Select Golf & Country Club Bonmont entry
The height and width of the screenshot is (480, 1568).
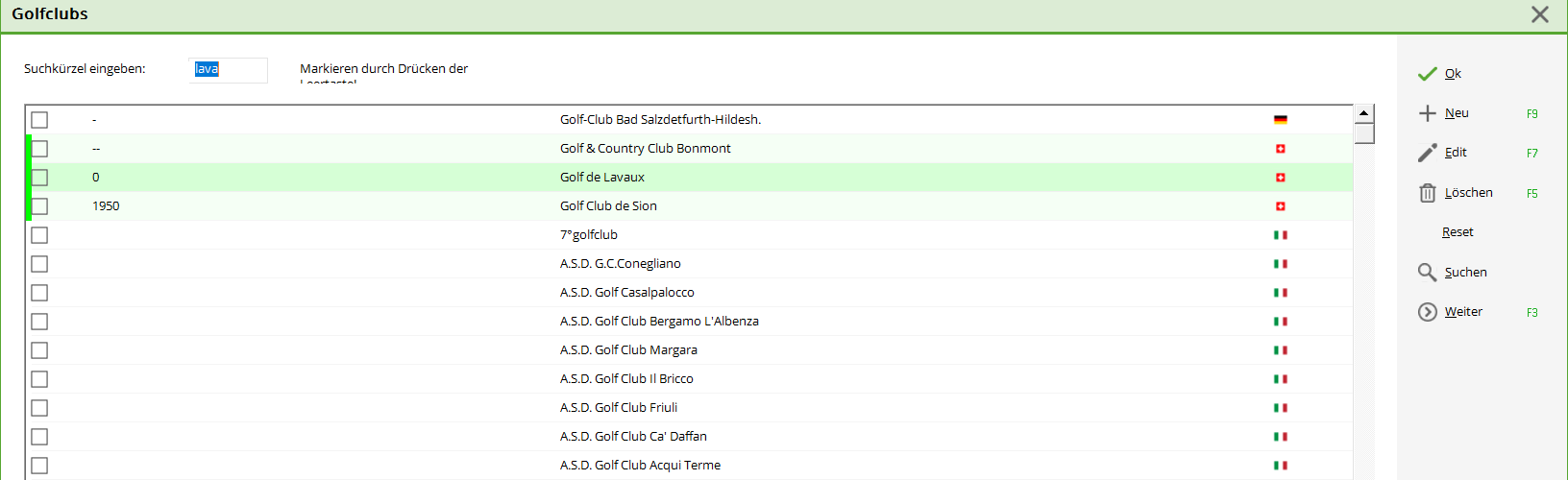tap(645, 149)
